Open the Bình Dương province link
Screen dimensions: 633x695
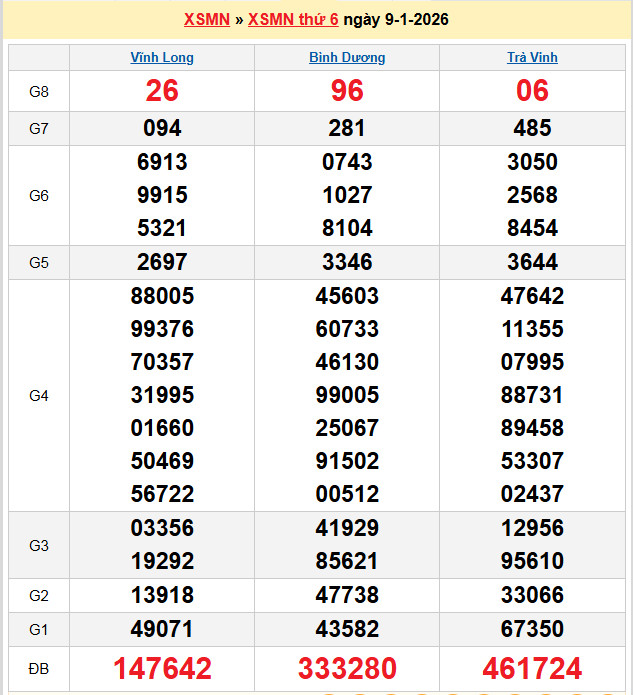click(x=347, y=58)
